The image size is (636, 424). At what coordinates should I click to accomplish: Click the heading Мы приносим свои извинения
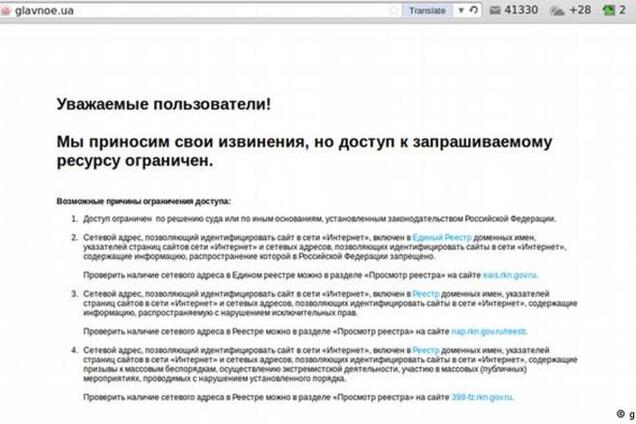tap(304, 151)
